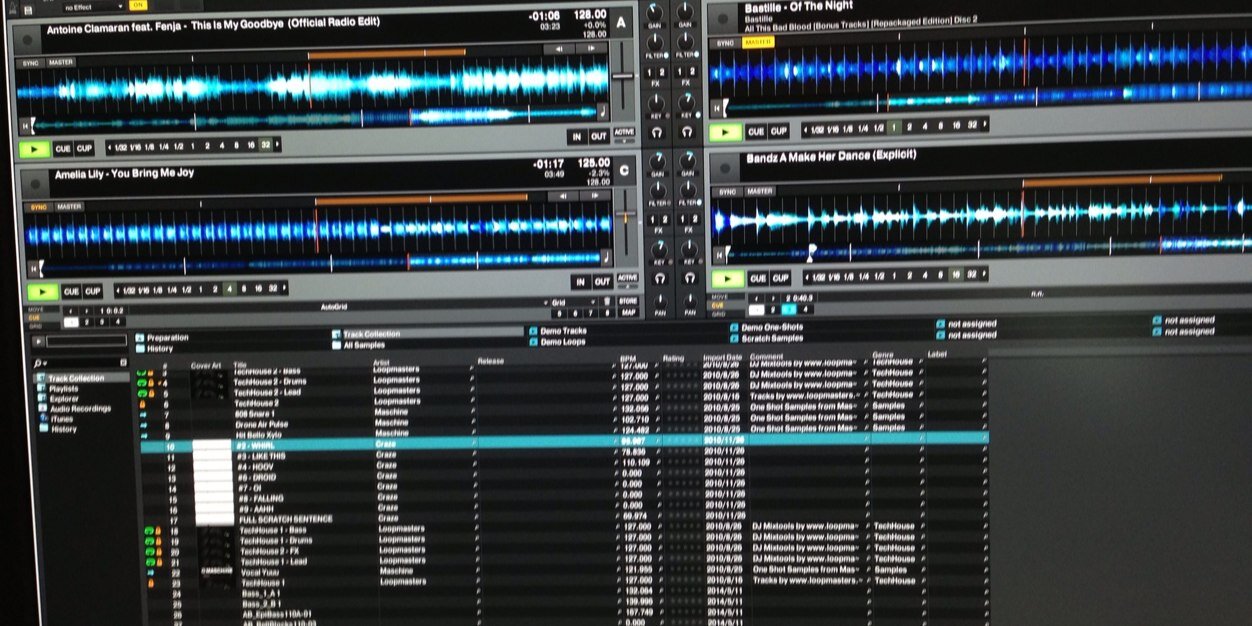Viewport: 1252px width, 626px height.
Task: Open the Grid cue type dropdown
Action: (574, 301)
